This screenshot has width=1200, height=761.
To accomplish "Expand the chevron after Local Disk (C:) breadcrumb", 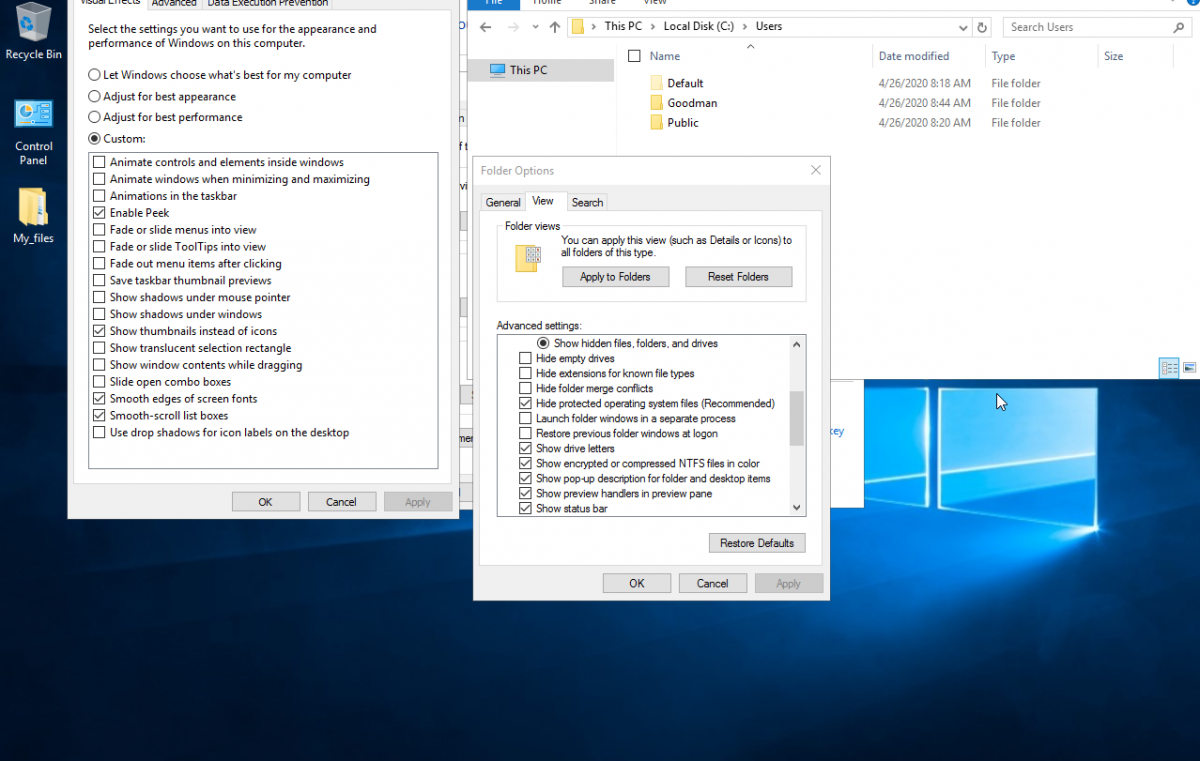I will 744,27.
